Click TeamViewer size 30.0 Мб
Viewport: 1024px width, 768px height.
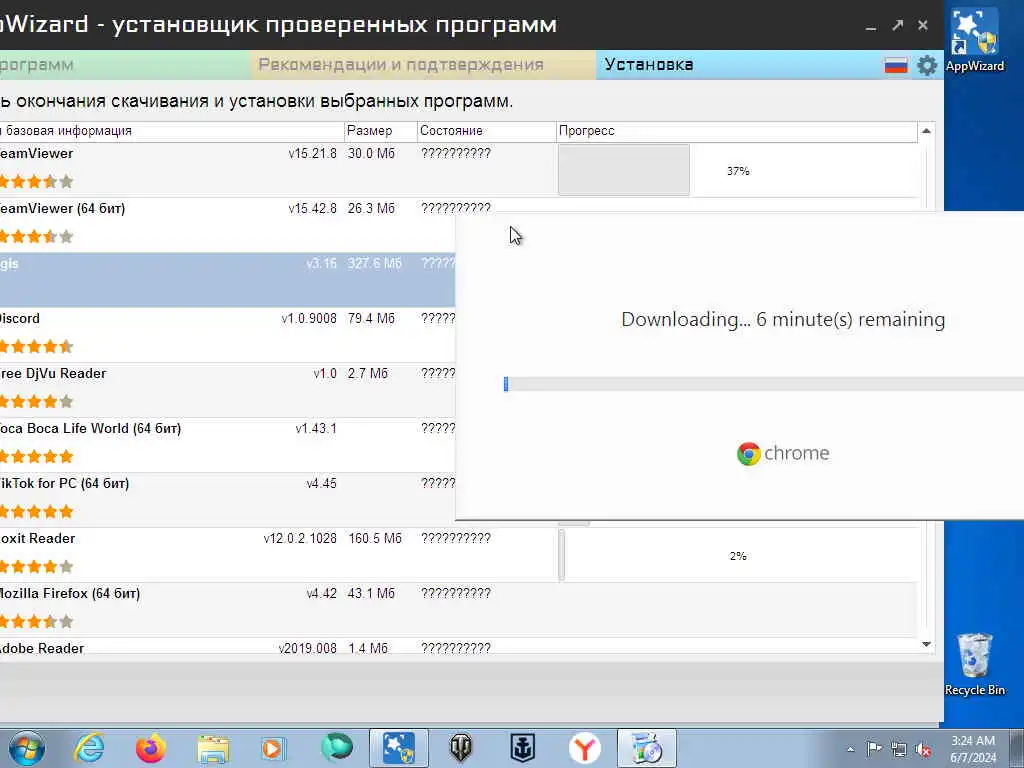pos(371,153)
